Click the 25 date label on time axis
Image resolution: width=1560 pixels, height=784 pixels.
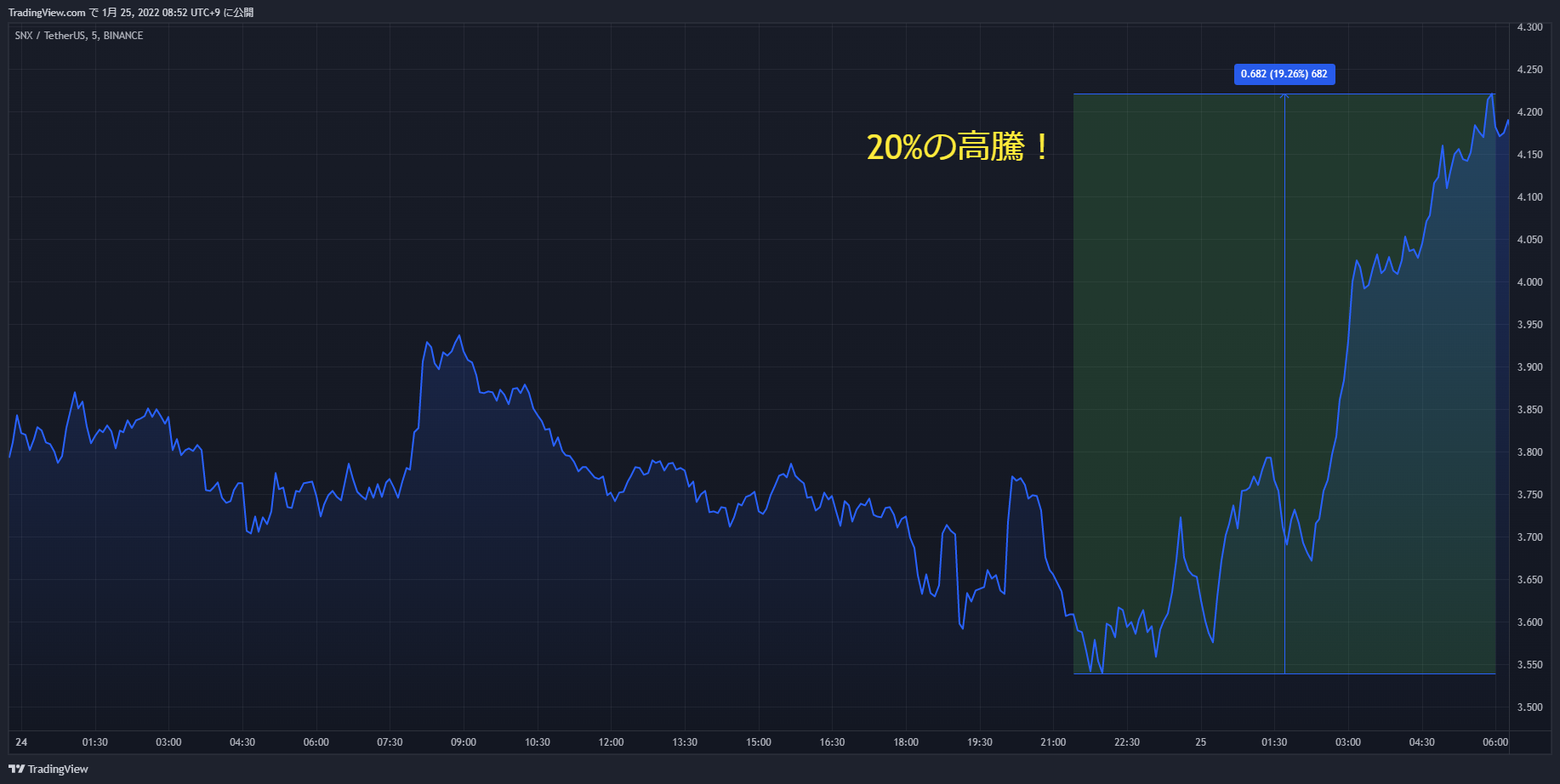pos(1201,742)
